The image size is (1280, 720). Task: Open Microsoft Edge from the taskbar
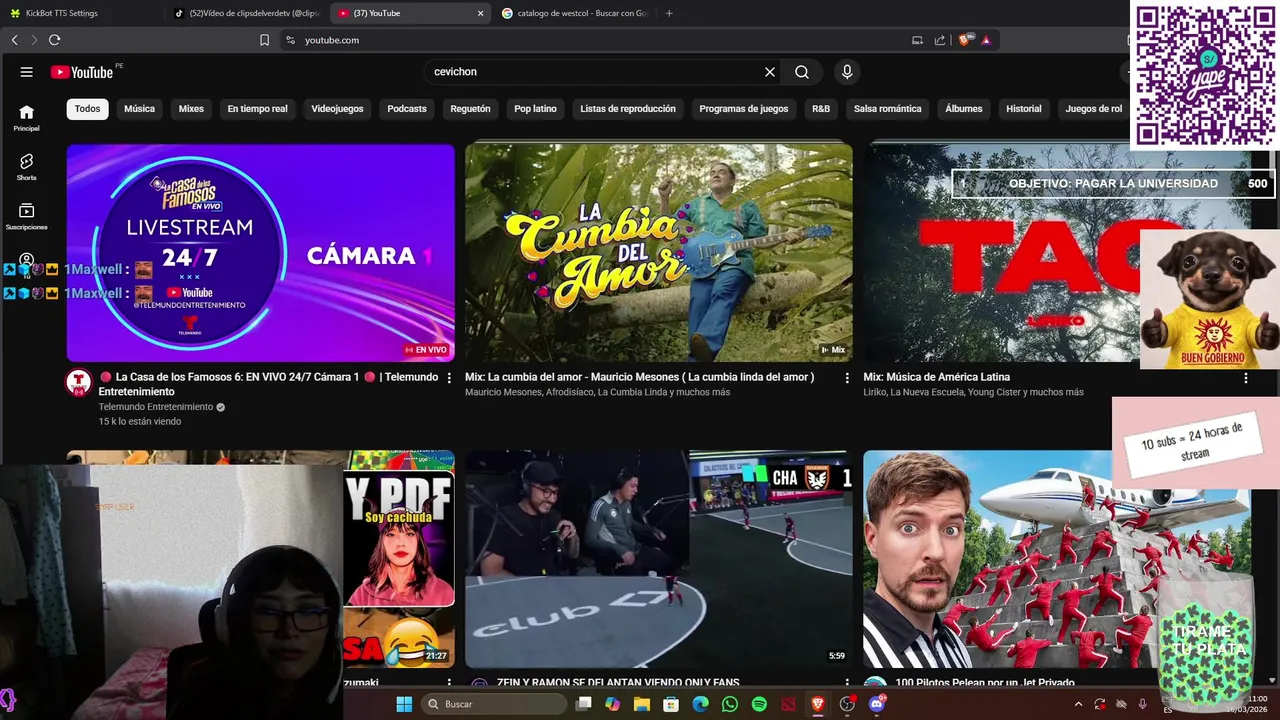pos(701,704)
